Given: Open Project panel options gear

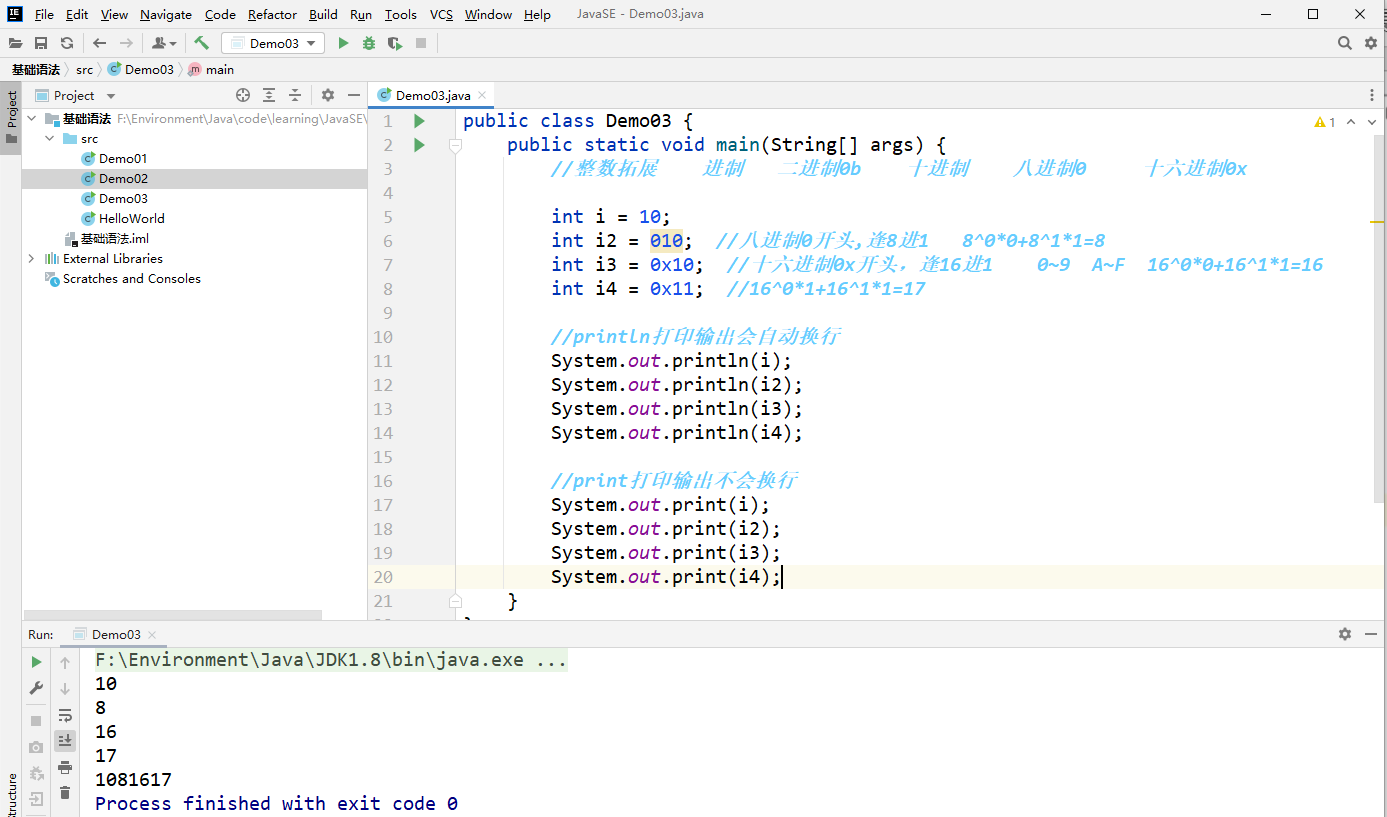Looking at the screenshot, I should (x=328, y=95).
